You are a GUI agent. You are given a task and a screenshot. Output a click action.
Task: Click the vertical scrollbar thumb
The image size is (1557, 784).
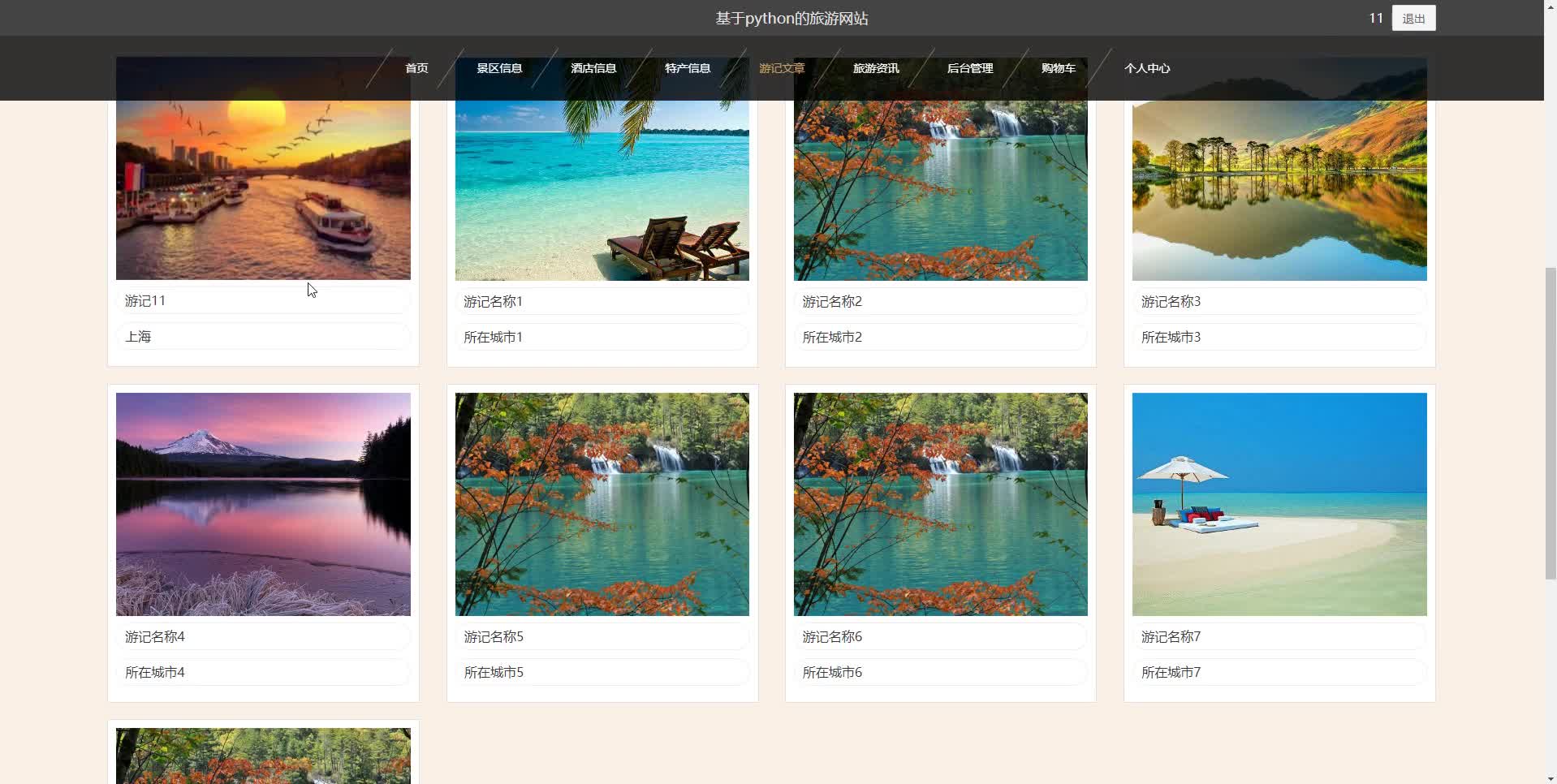coord(1551,423)
